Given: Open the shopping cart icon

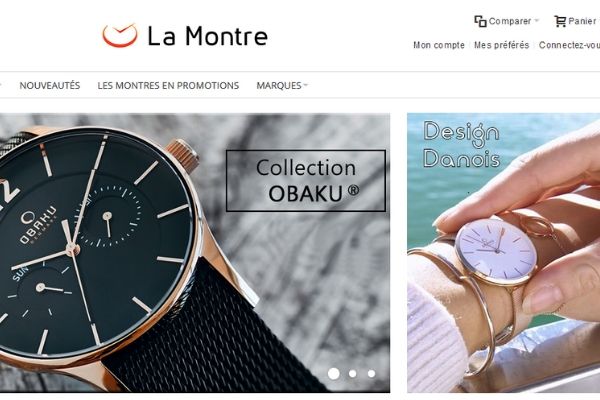Looking at the screenshot, I should (x=560, y=21).
